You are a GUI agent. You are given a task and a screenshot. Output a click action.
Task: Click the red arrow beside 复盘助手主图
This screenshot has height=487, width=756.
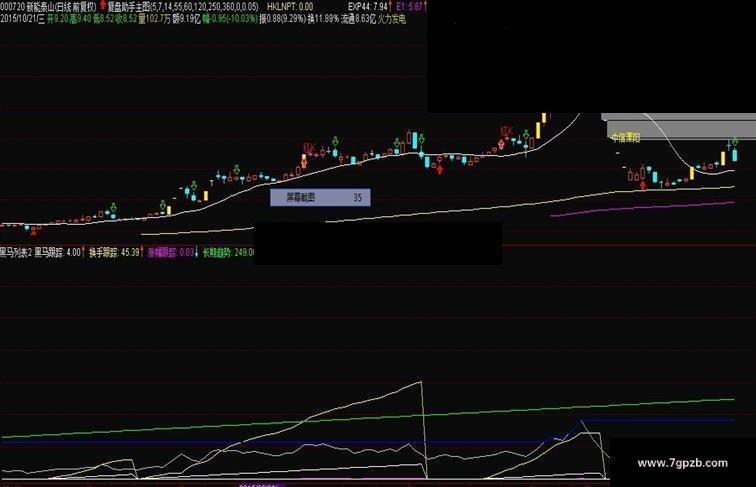tap(103, 6)
